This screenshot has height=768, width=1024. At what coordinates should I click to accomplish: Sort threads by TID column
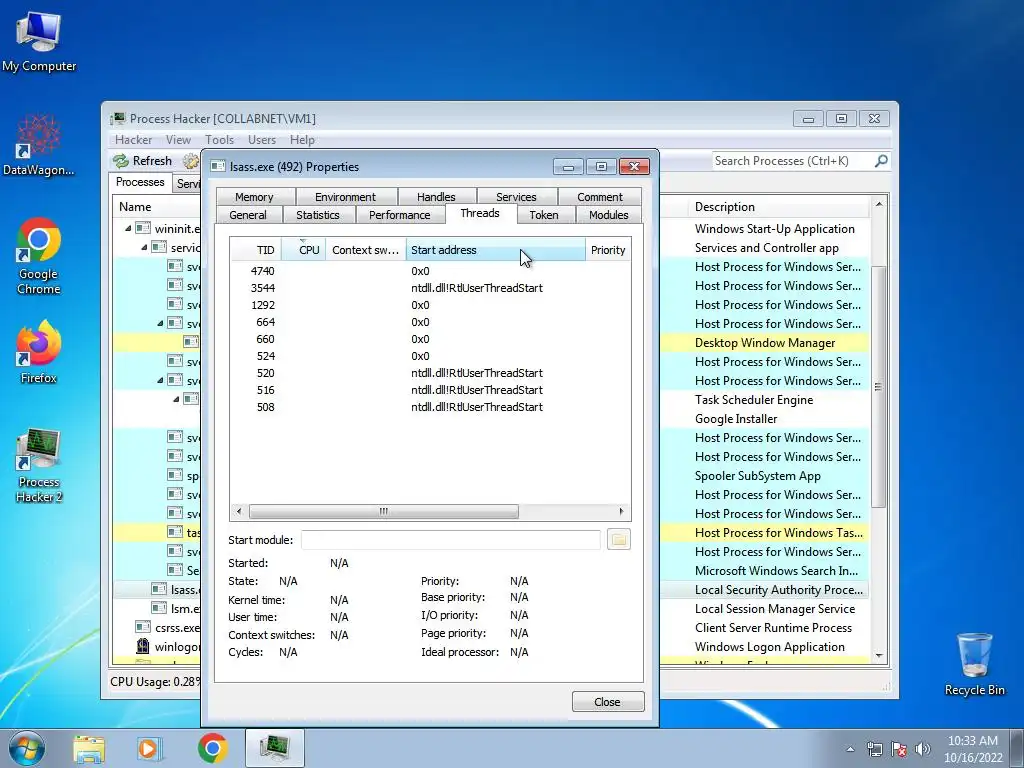coord(256,250)
